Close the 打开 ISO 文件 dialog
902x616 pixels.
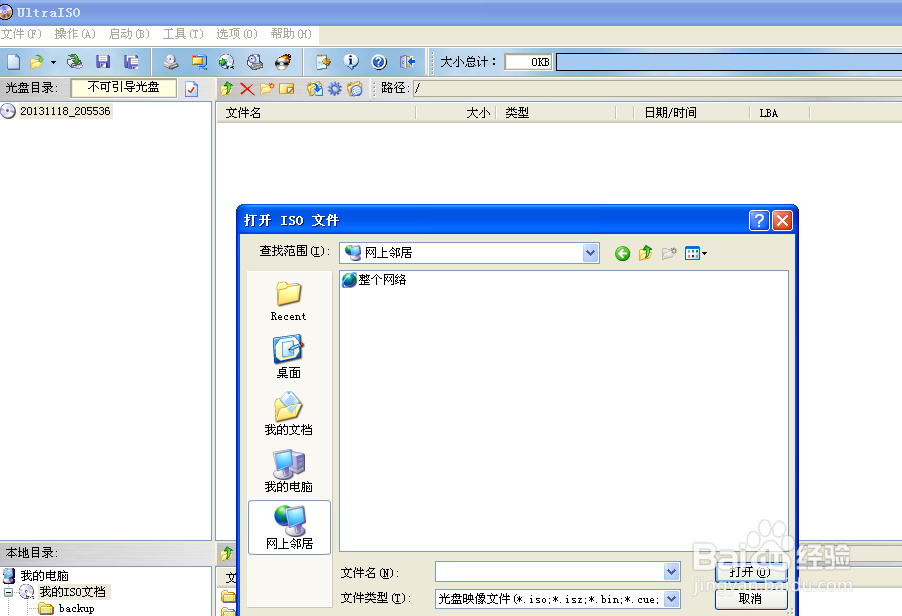point(782,220)
